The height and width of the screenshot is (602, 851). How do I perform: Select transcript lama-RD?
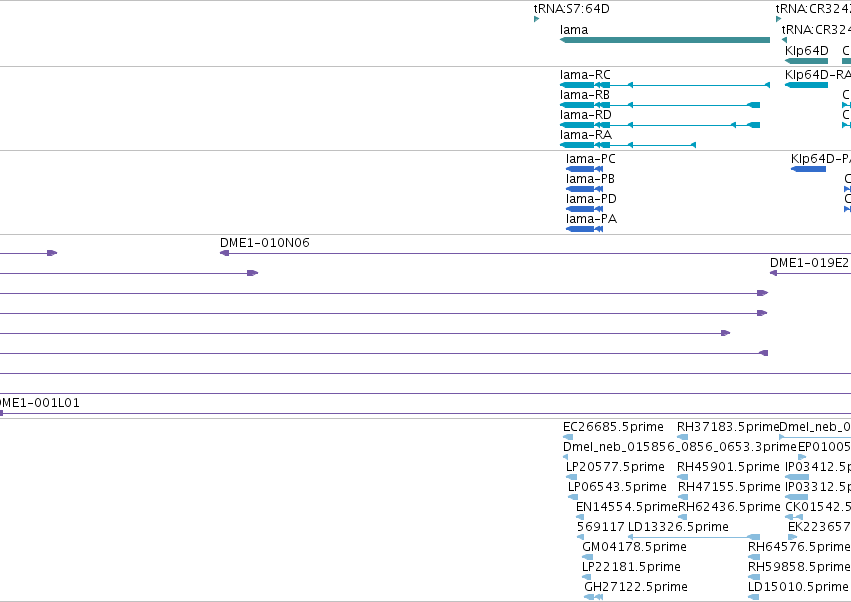coord(586,115)
